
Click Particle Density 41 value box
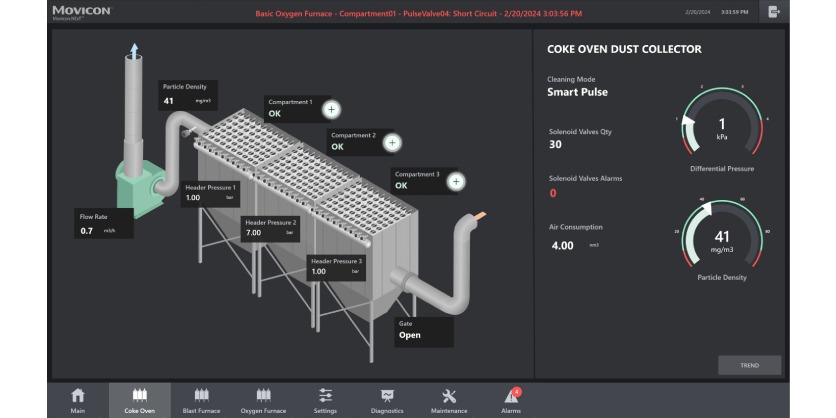tap(188, 95)
